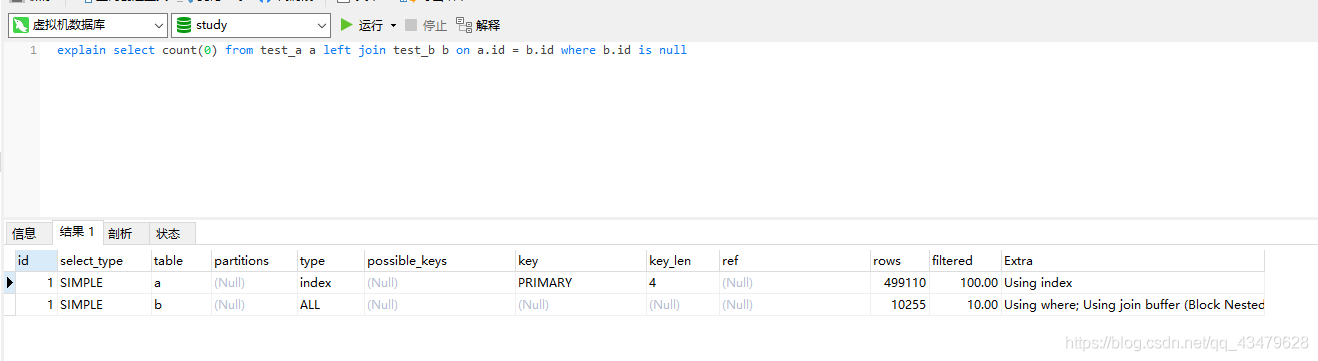Click the possible_keys column header
The height and width of the screenshot is (361, 1318).
click(x=440, y=260)
